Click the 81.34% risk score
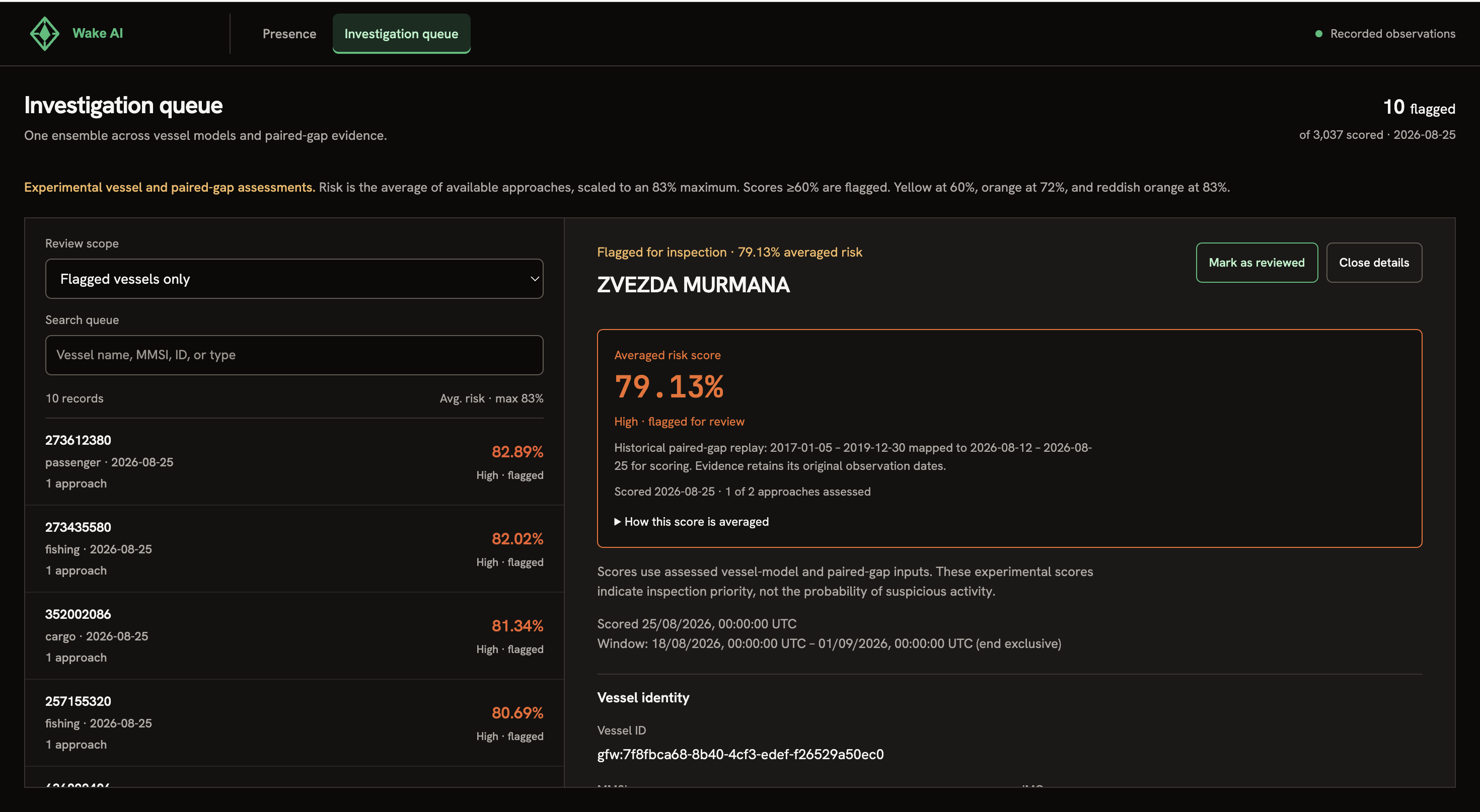This screenshot has height=812, width=1480. (517, 626)
